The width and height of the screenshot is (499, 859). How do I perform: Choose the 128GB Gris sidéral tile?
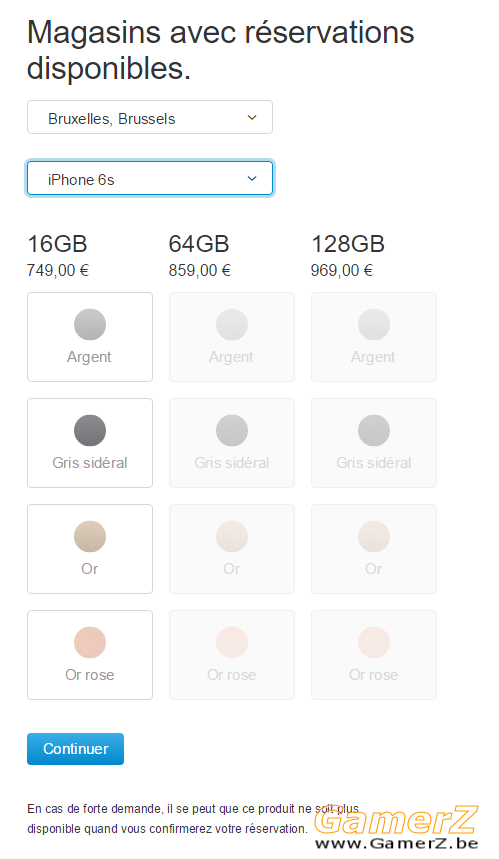click(374, 443)
